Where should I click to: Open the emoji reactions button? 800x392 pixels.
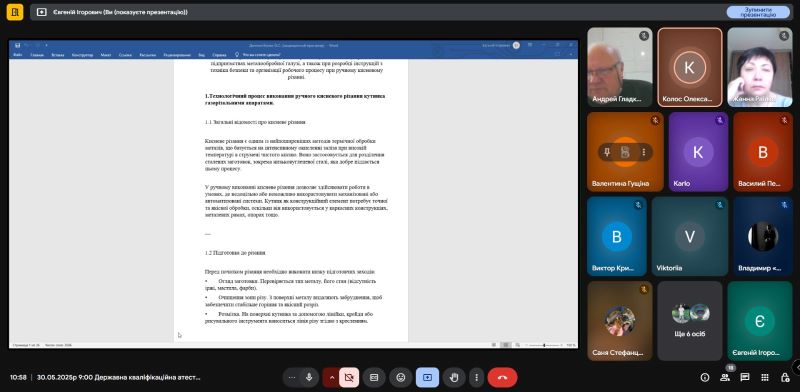pyautogui.click(x=401, y=377)
